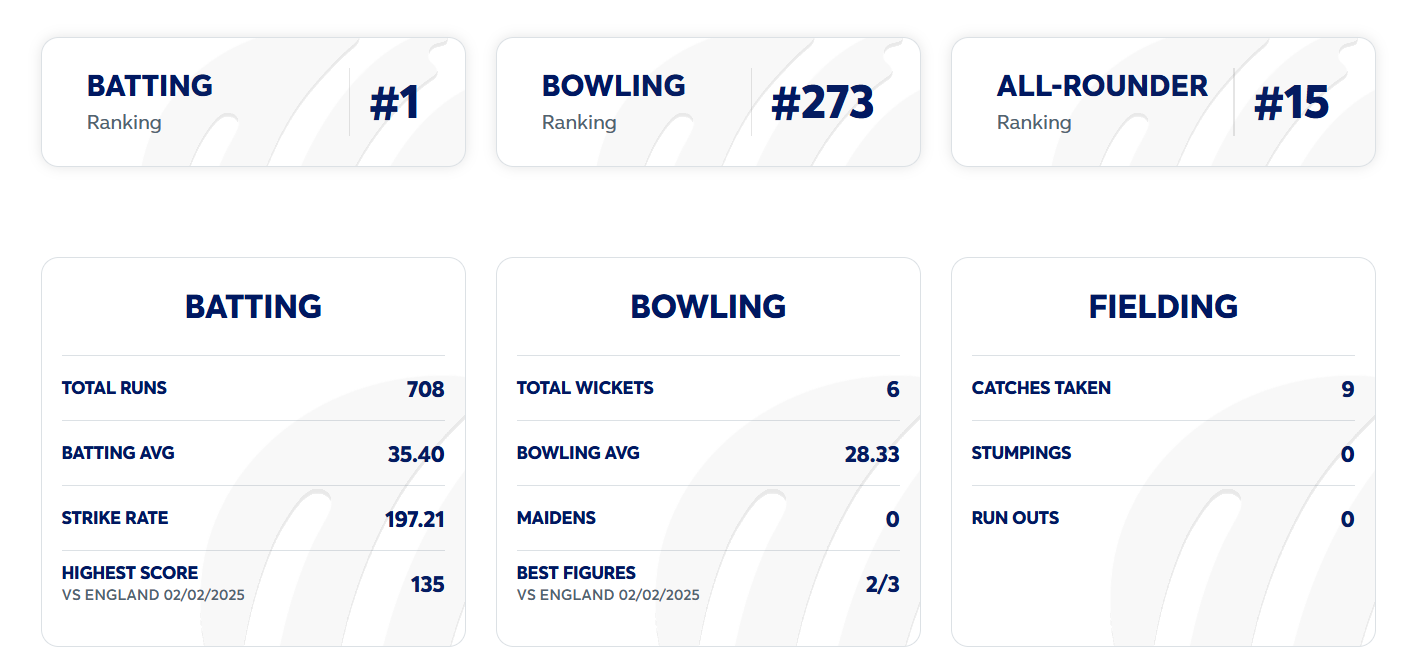Image resolution: width=1410 pixels, height=672 pixels.
Task: Click the Strike Rate value 197.21
Action: (414, 520)
